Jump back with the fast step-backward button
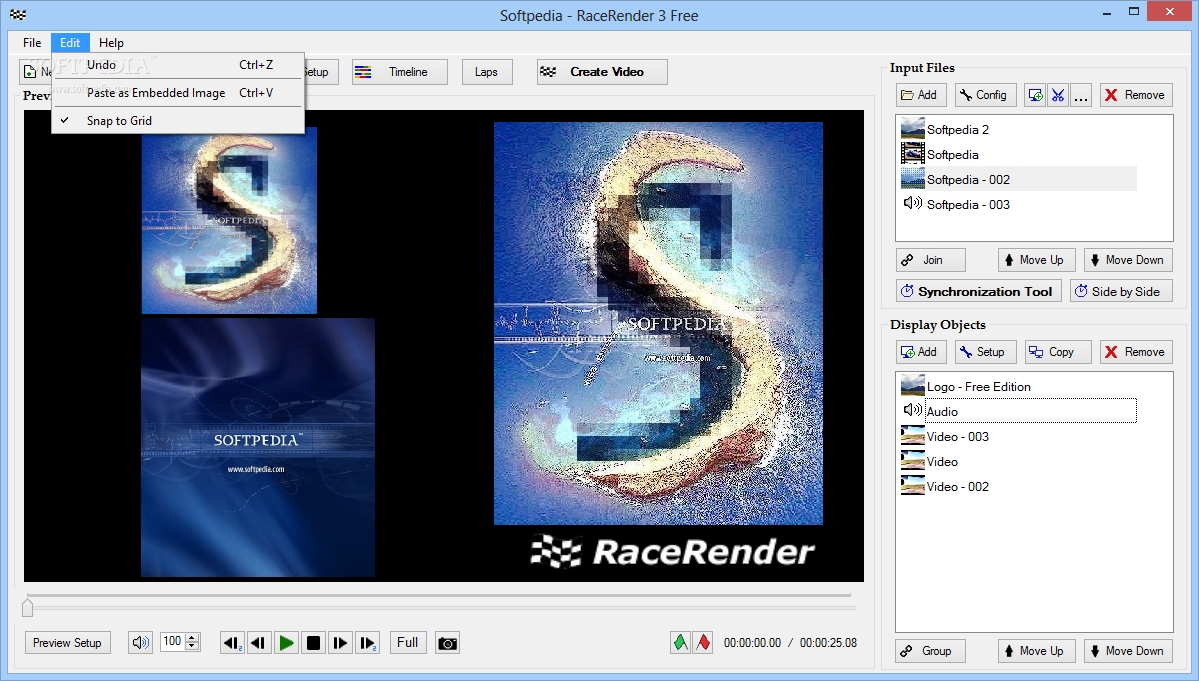 (232, 643)
